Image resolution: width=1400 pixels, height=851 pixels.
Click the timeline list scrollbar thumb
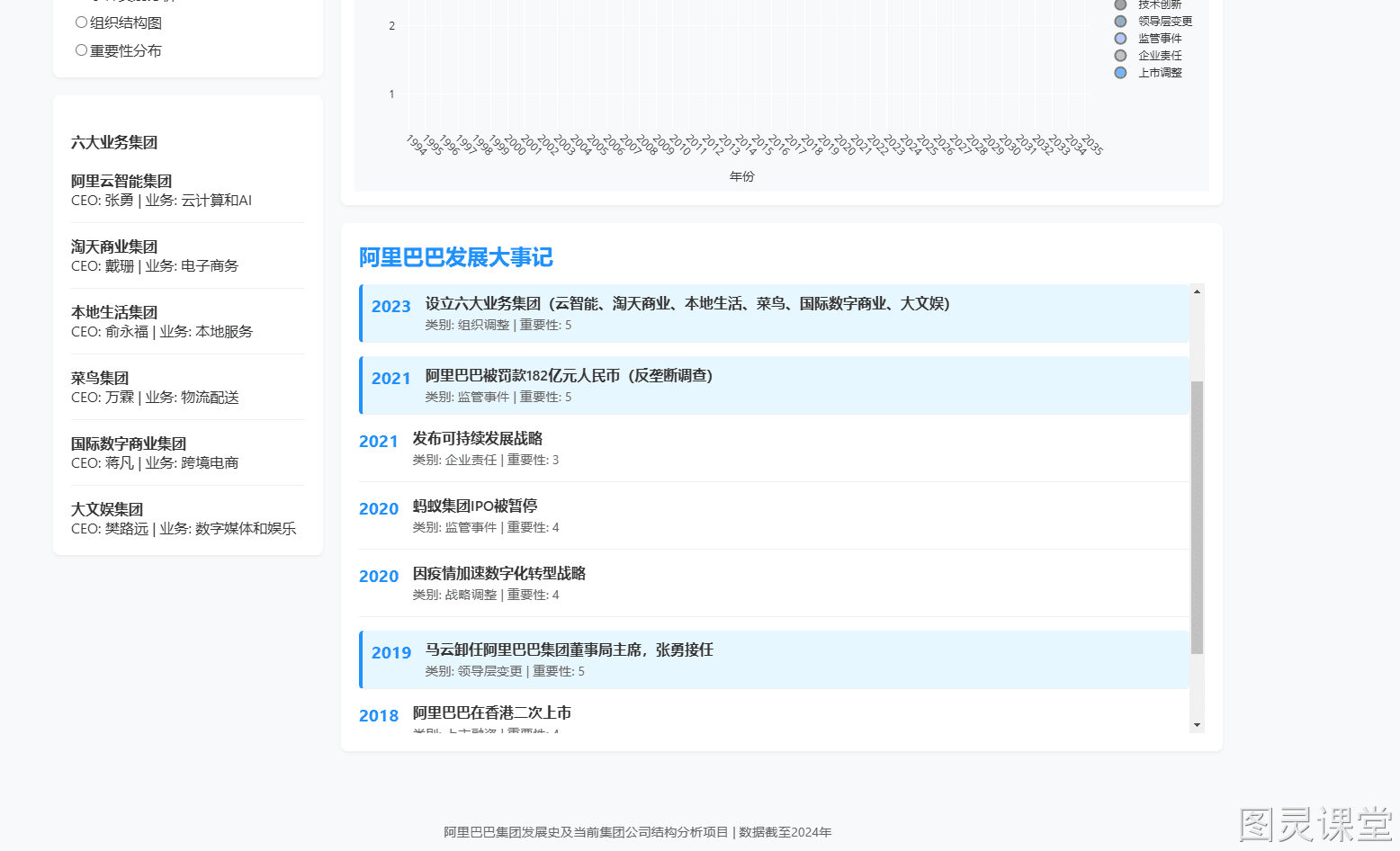tap(1197, 517)
